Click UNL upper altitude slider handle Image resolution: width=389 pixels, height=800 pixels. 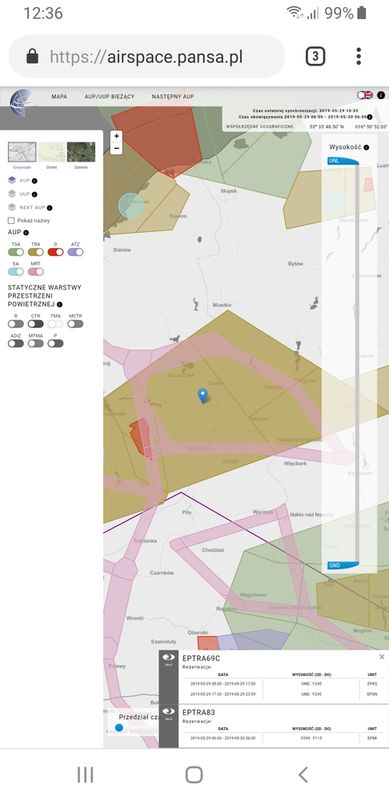coord(343,161)
